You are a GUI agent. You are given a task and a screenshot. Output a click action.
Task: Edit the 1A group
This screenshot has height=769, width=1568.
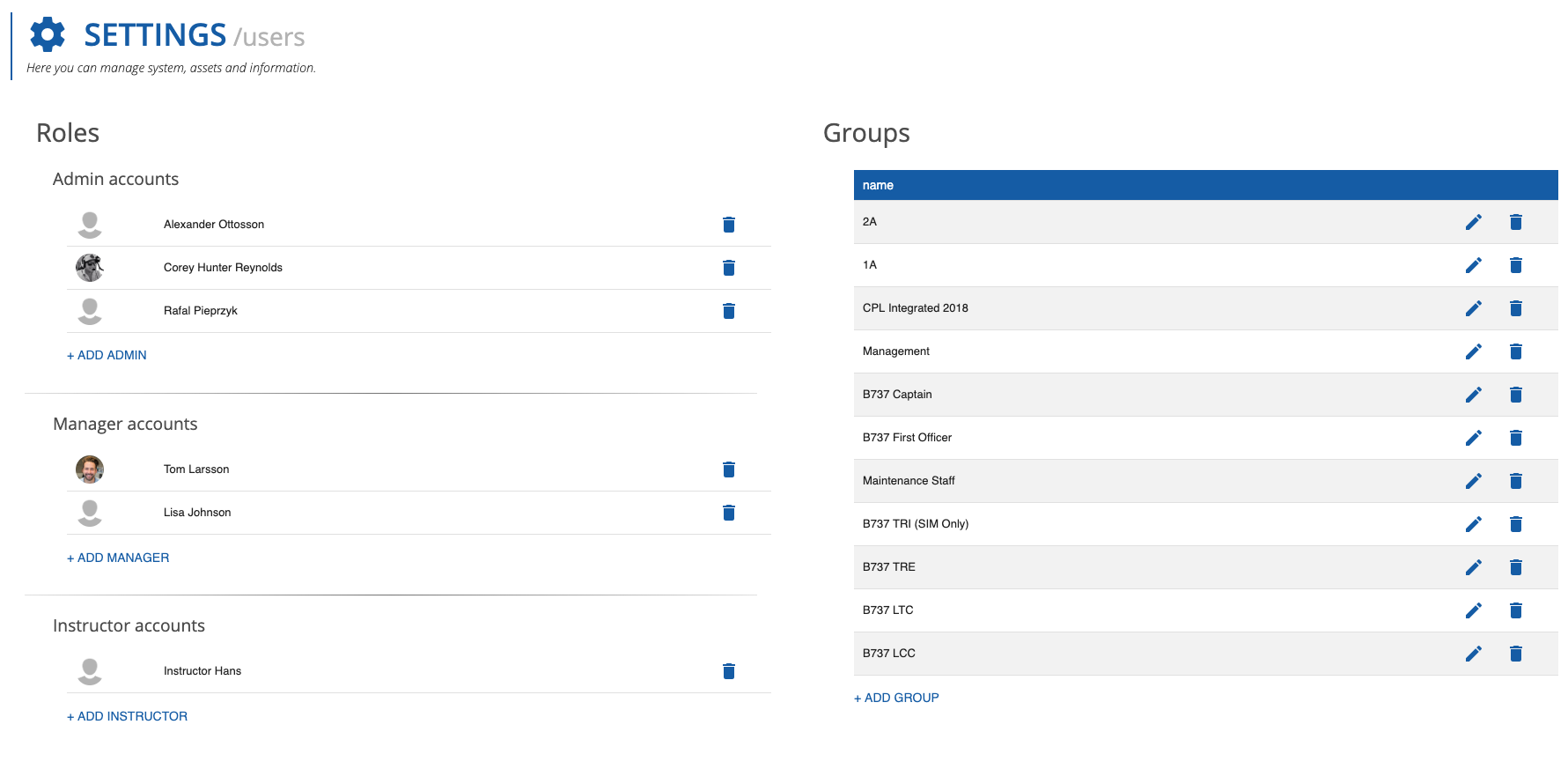[x=1474, y=265]
